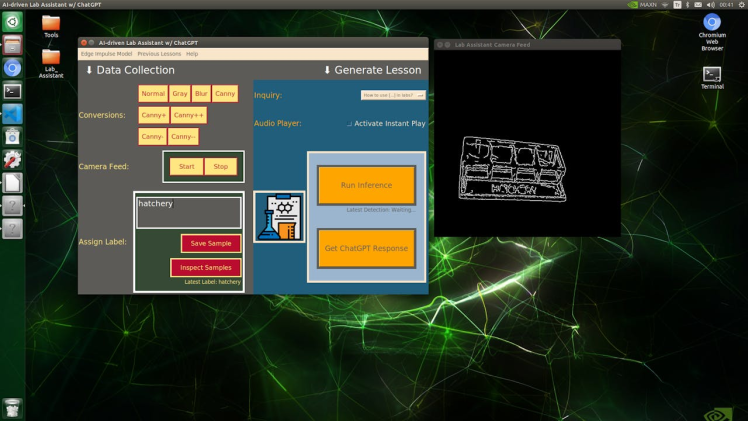This screenshot has height=421, width=748.
Task: Apply the Canny-- conversion
Action: click(183, 136)
